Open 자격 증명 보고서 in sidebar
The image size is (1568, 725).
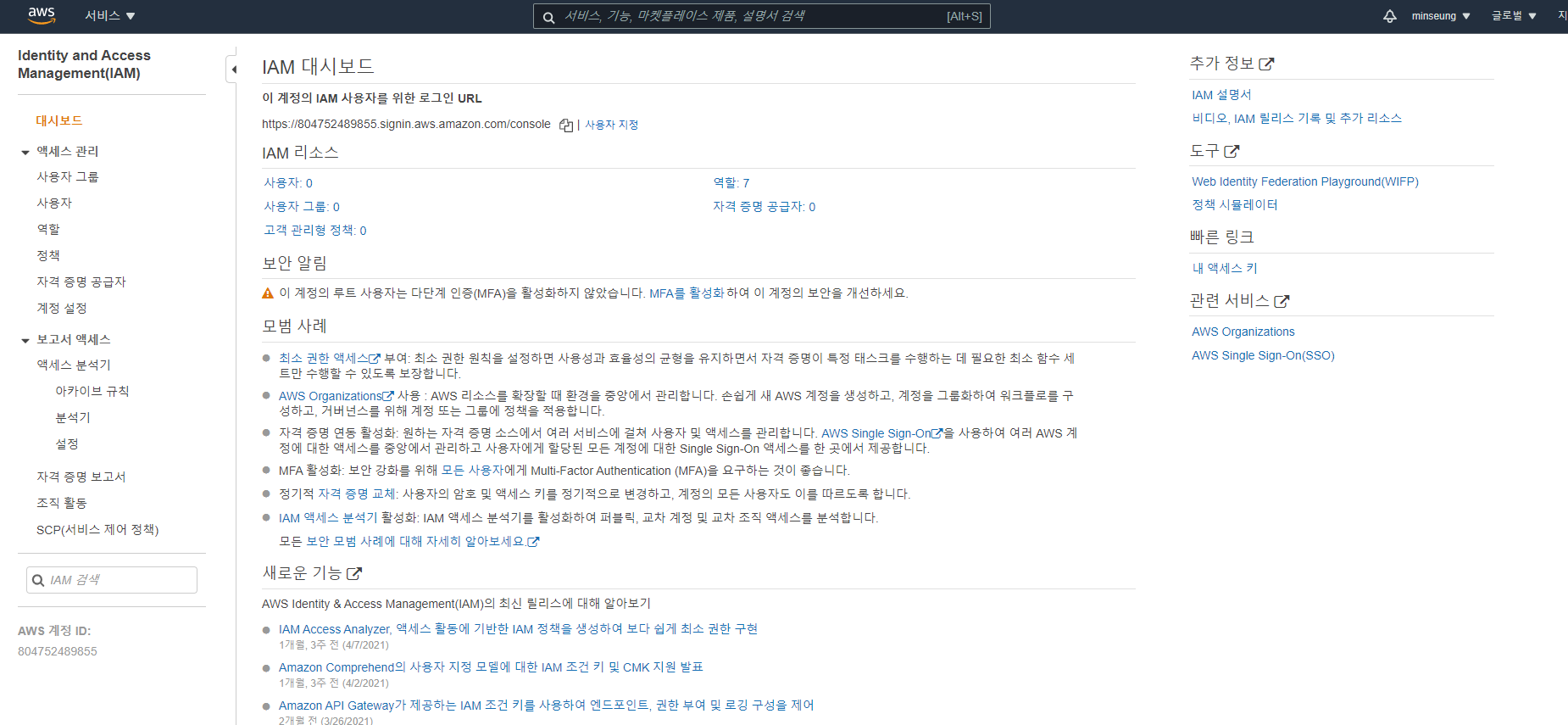[x=81, y=477]
